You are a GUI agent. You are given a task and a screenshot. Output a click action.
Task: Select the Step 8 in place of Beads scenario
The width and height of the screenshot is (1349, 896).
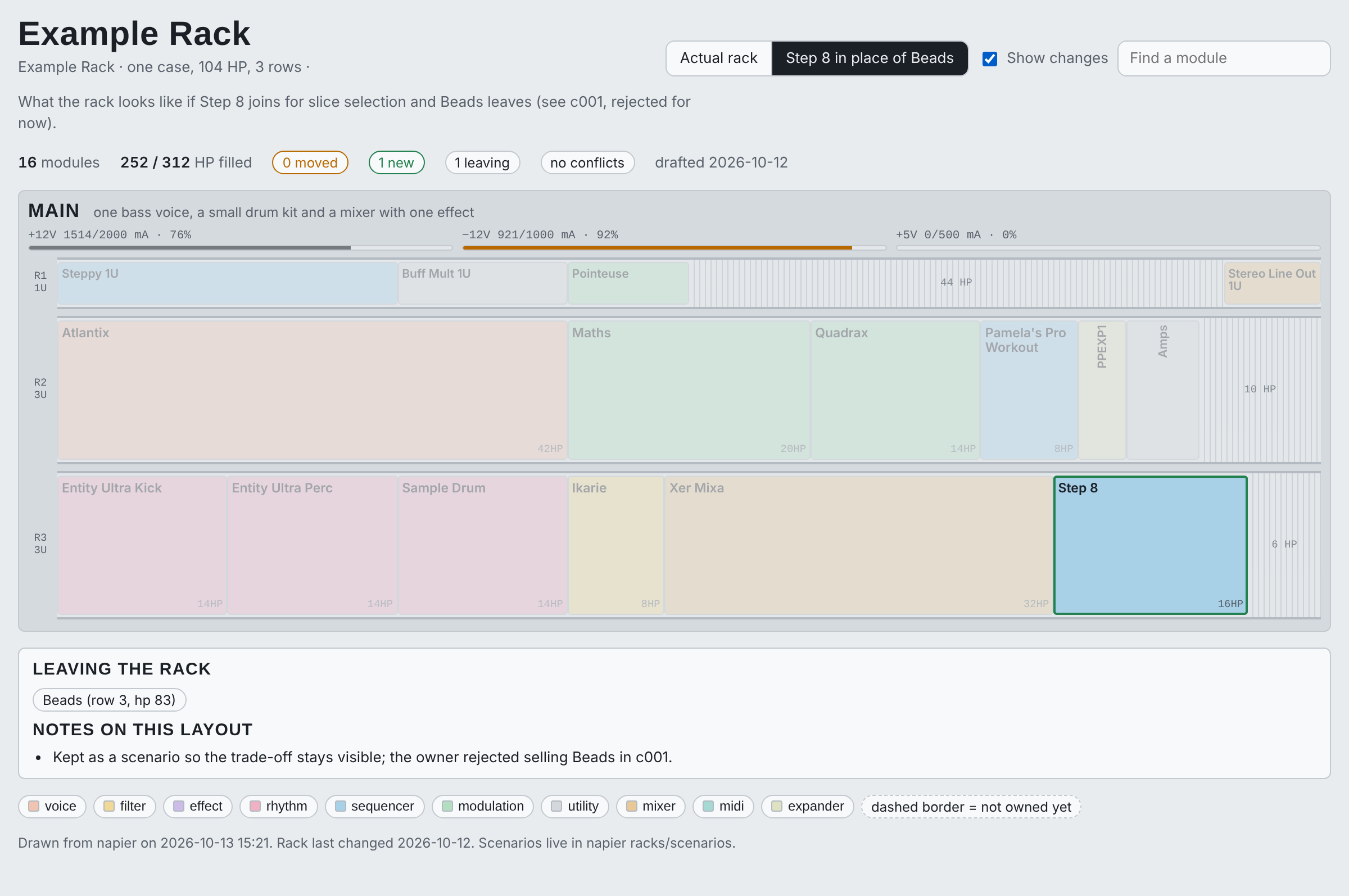coord(869,58)
